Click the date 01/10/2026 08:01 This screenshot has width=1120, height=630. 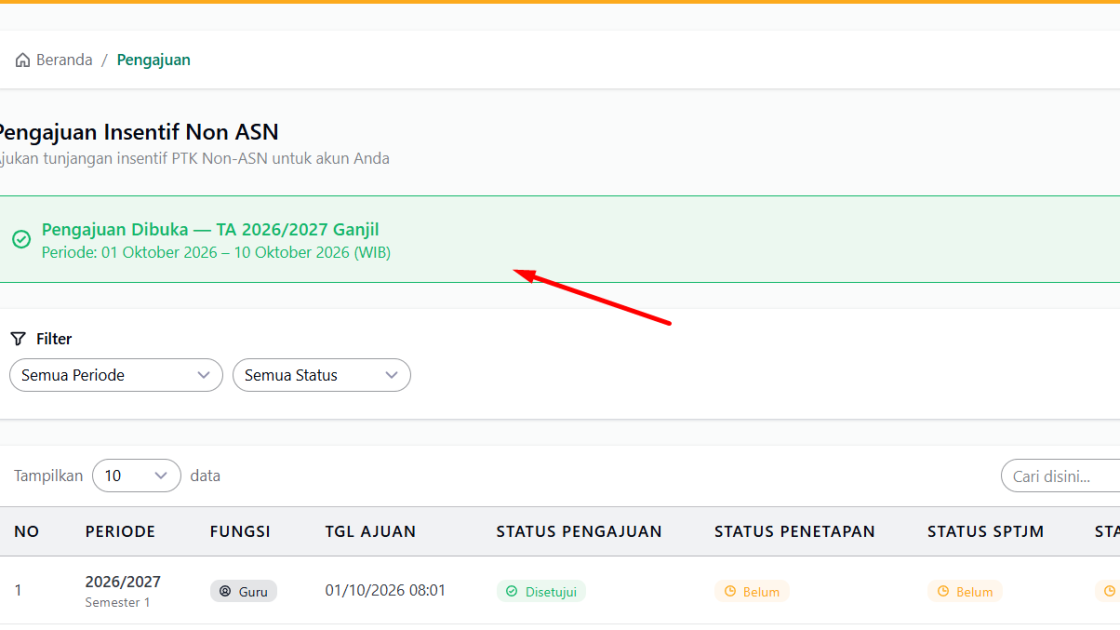(x=385, y=591)
